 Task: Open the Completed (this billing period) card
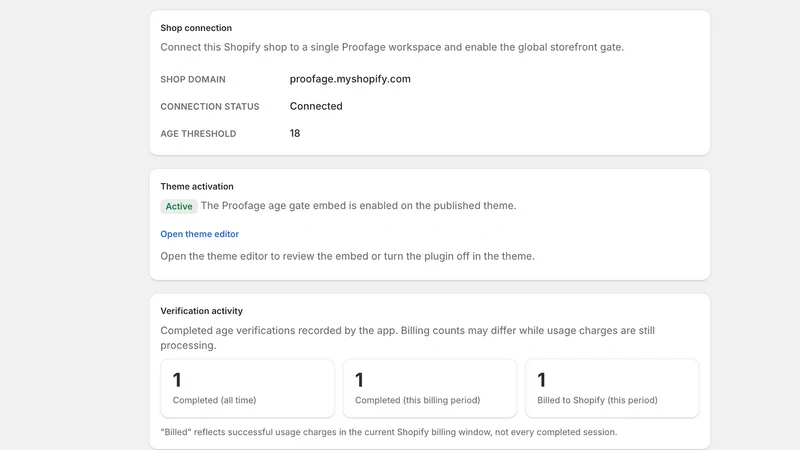coord(430,388)
